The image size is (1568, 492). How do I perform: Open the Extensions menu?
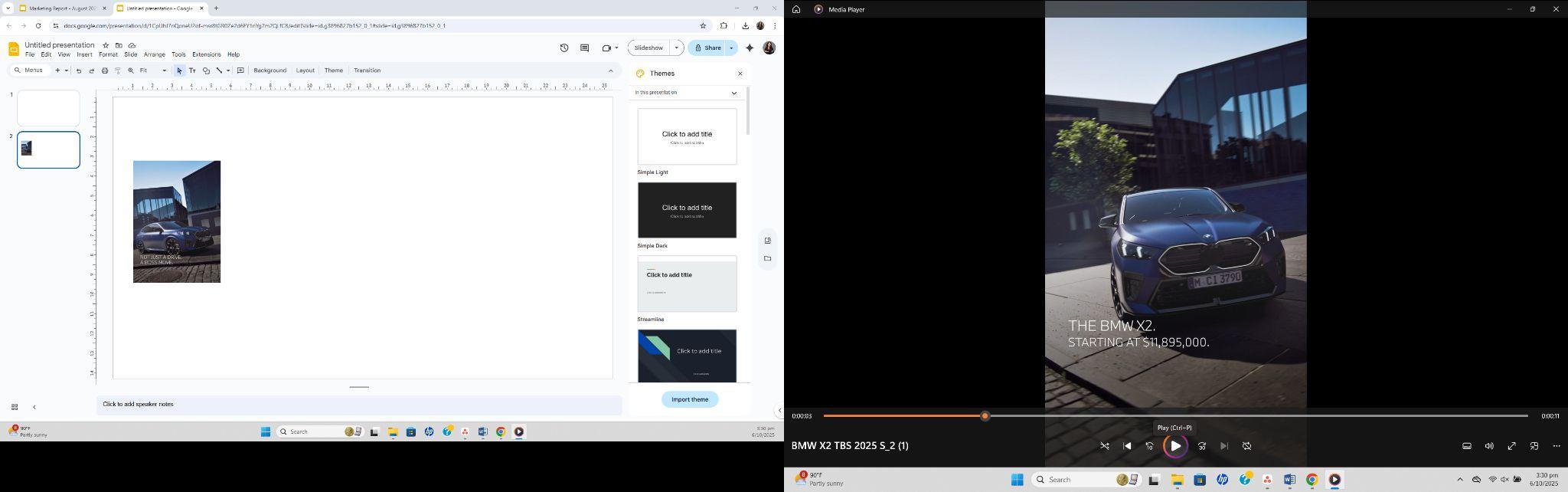[x=207, y=54]
